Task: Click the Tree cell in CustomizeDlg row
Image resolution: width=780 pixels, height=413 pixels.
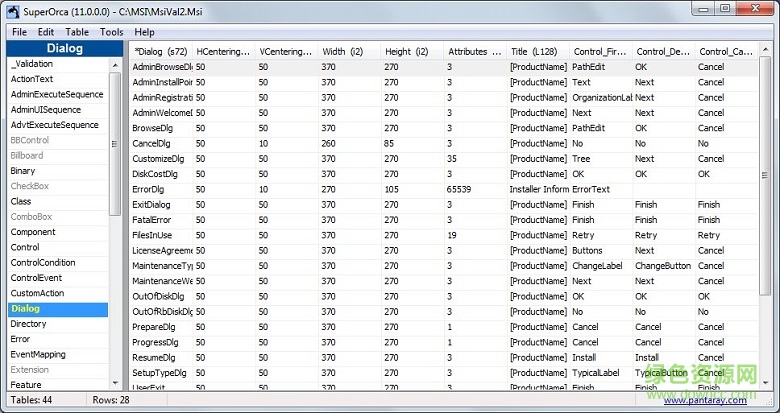Action: click(581, 159)
